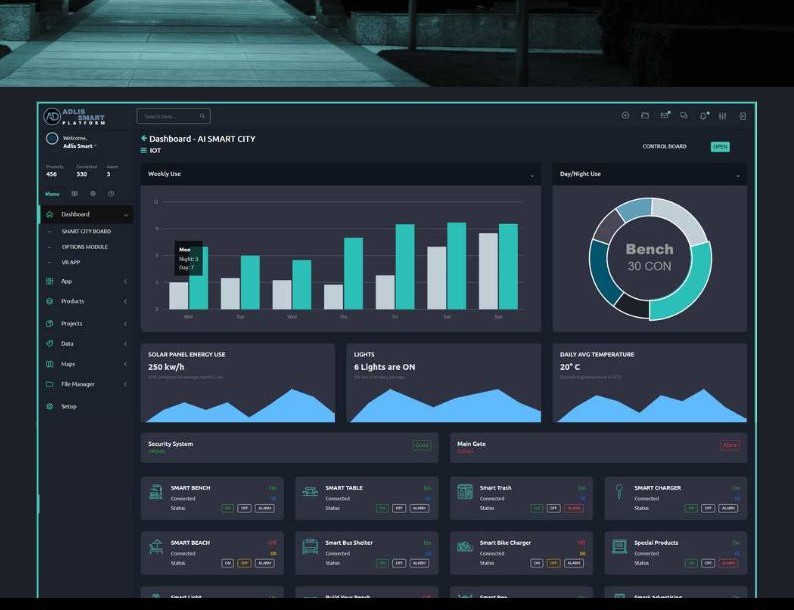Click the Smart Bench card icon
794x610 pixels.
[156, 492]
